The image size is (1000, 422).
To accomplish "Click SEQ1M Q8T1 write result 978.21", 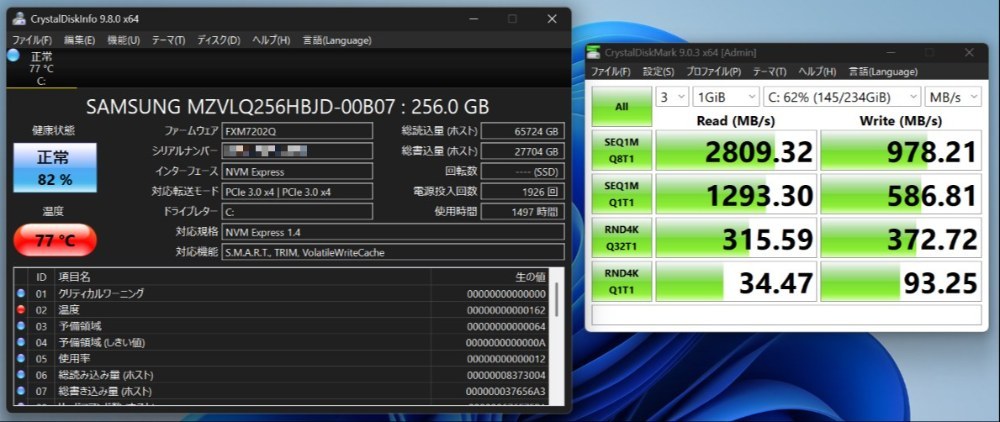I will tap(901, 150).
